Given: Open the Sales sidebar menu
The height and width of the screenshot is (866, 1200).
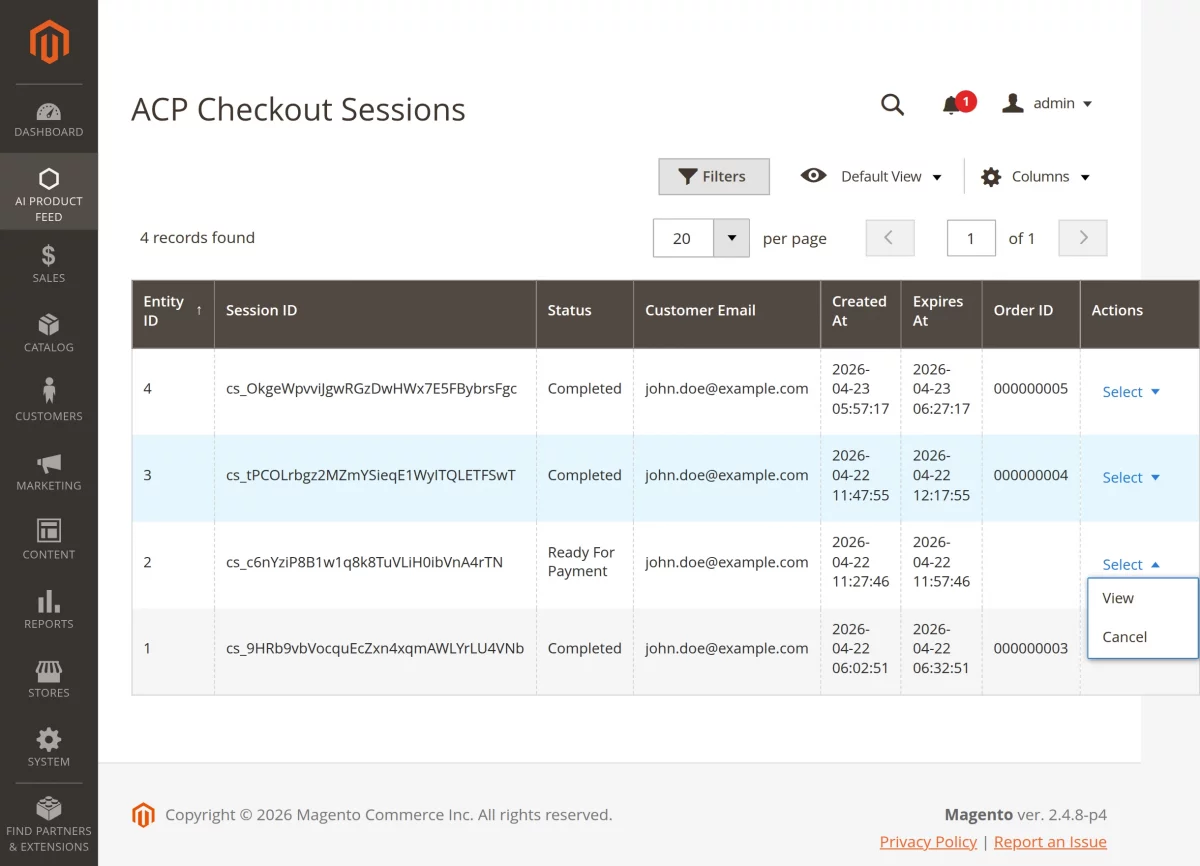Looking at the screenshot, I should click(x=48, y=263).
